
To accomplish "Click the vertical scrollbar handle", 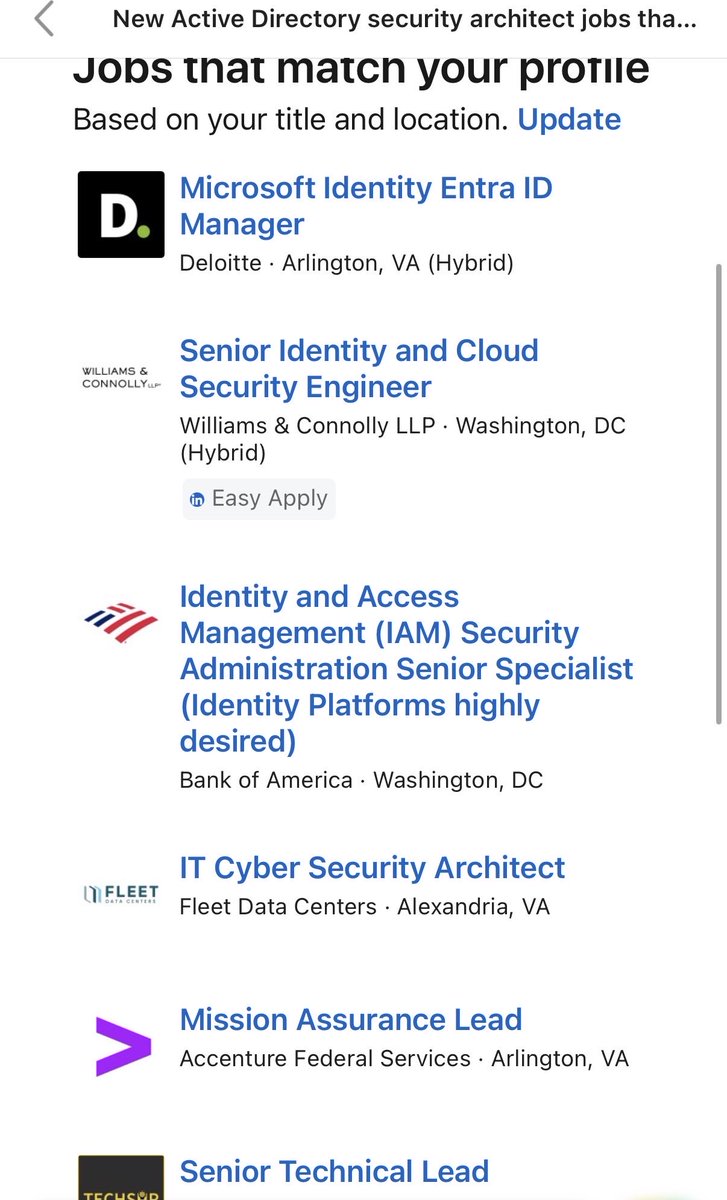I will [718, 493].
